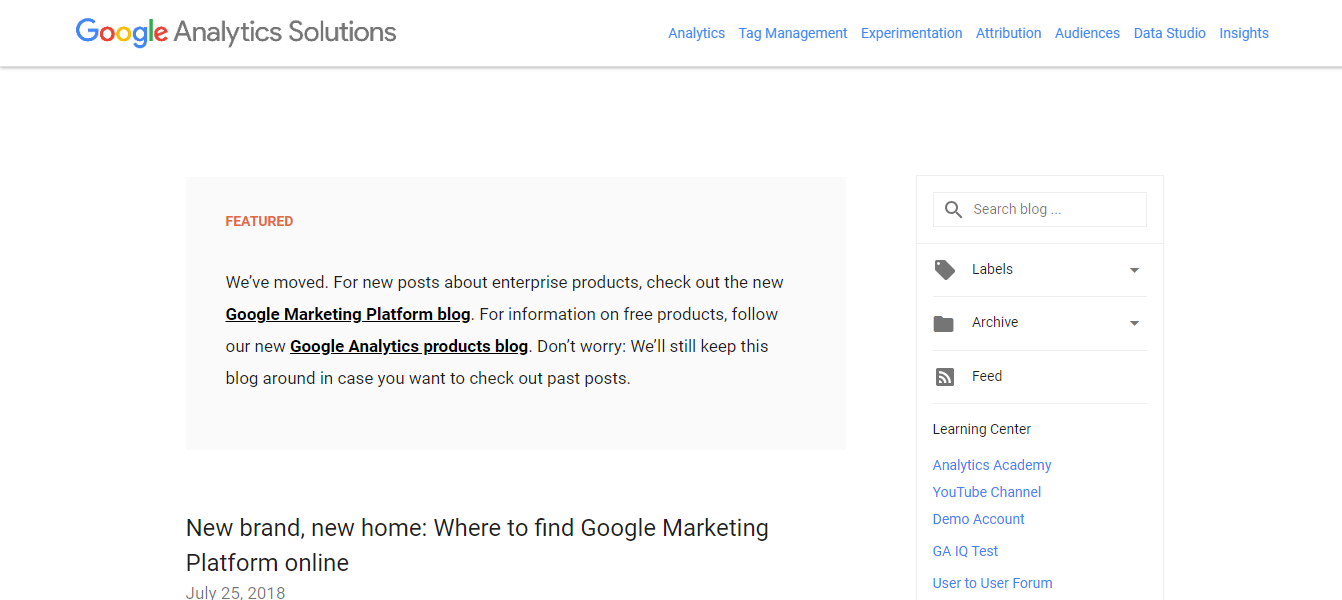This screenshot has height=600, width=1342.
Task: Visit the YouTube Channel link
Action: pos(987,492)
